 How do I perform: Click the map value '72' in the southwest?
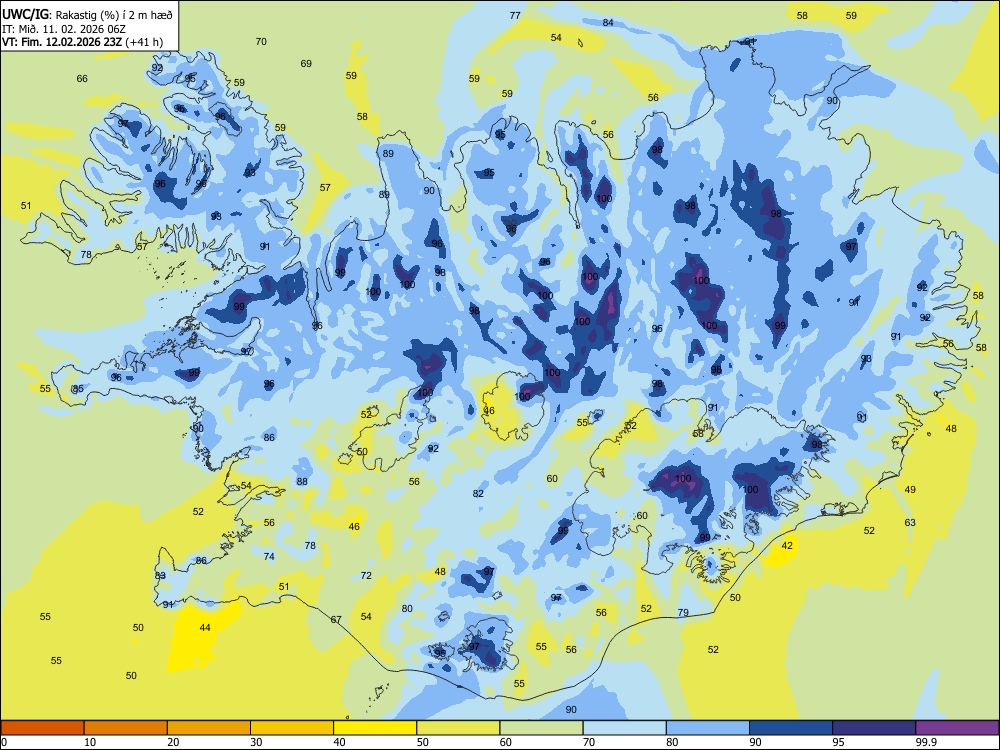click(x=366, y=575)
